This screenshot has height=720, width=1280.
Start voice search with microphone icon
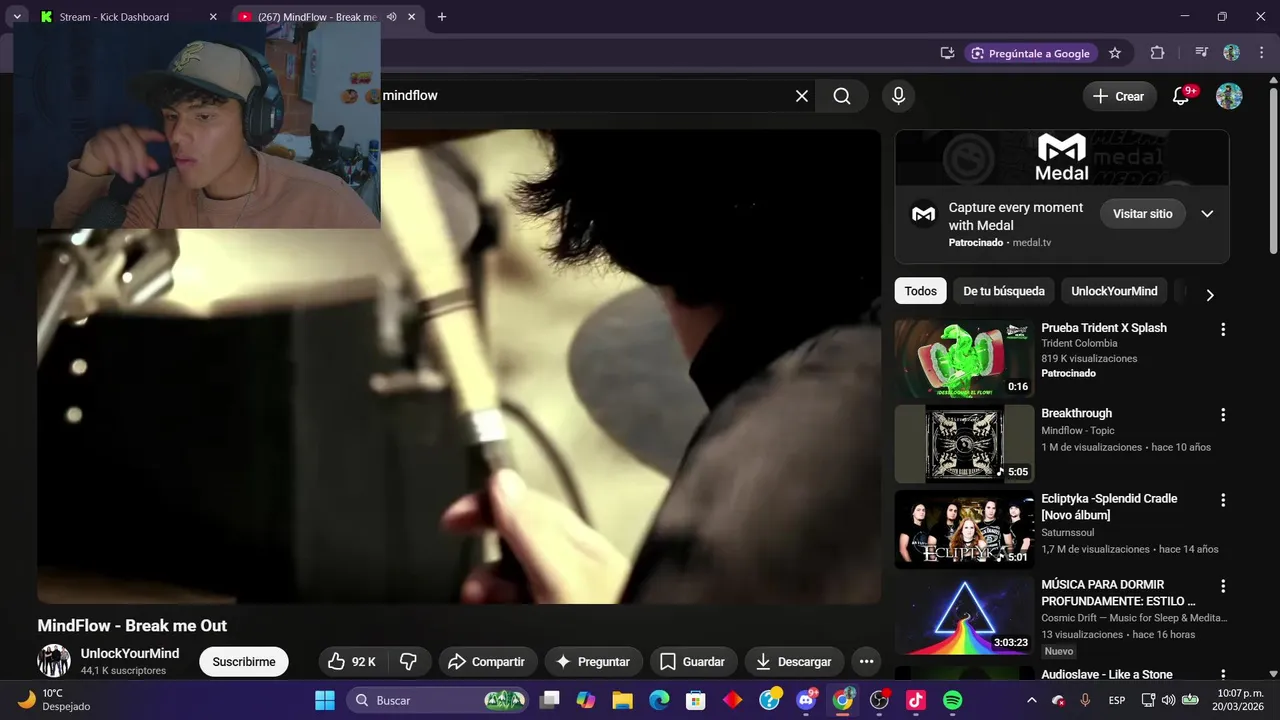pos(898,96)
